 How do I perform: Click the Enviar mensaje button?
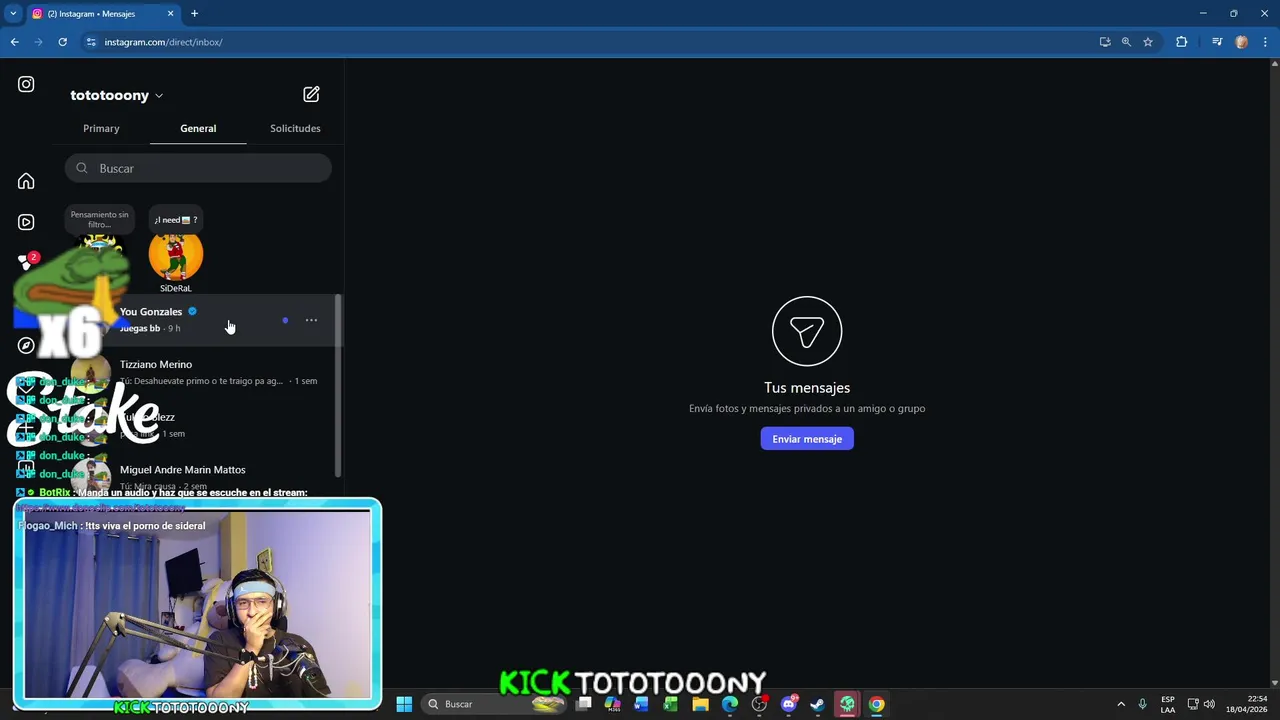[x=807, y=439]
